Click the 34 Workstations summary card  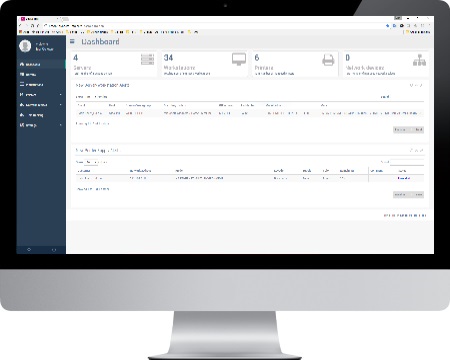(x=205, y=64)
